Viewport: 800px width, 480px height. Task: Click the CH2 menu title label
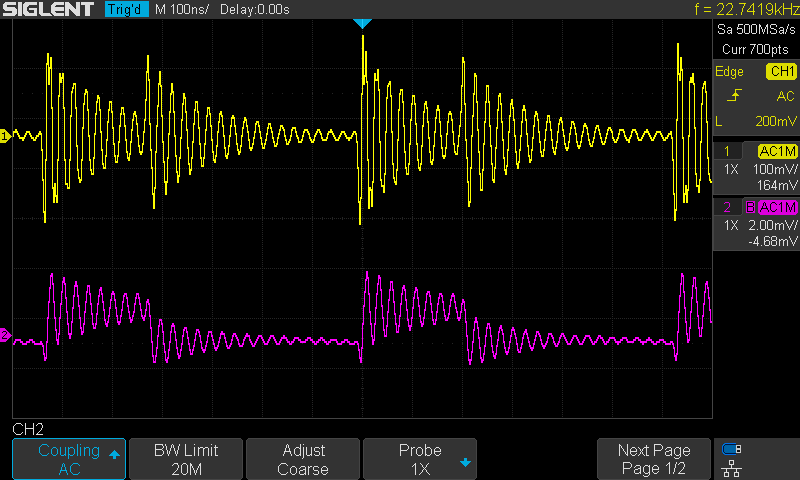(x=28, y=429)
